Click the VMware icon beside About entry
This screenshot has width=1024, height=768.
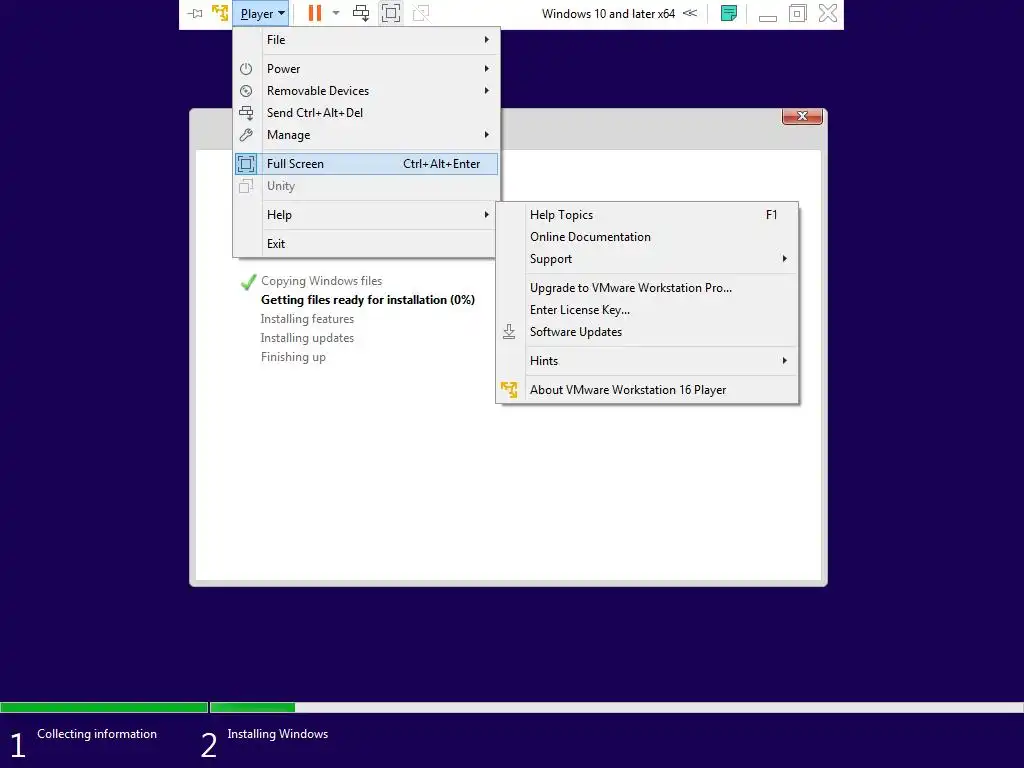[509, 390]
